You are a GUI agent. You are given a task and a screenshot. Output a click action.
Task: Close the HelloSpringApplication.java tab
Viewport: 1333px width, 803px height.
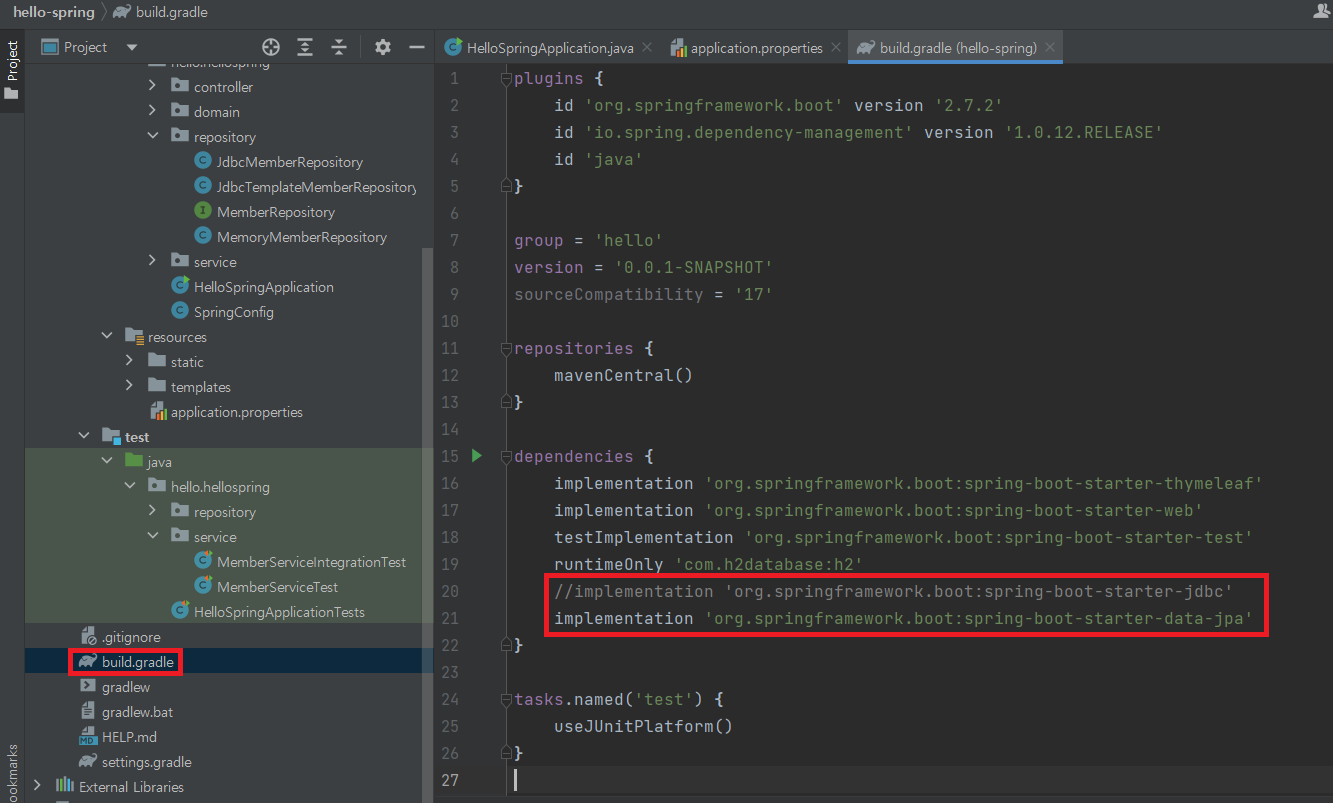(647, 48)
